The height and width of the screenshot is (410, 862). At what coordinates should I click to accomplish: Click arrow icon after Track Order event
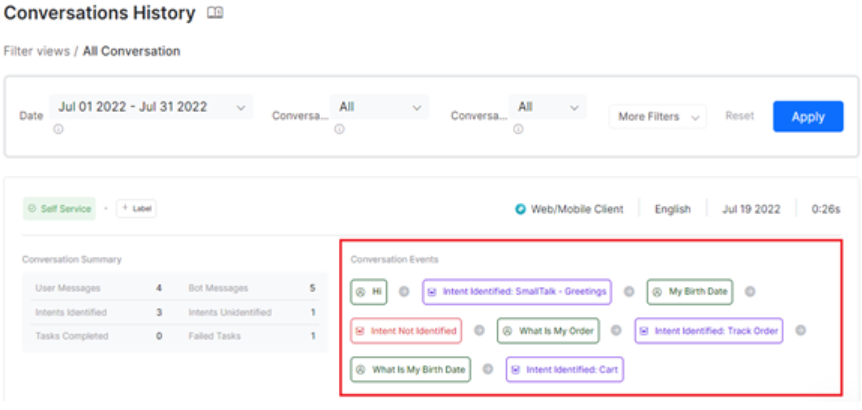point(800,330)
